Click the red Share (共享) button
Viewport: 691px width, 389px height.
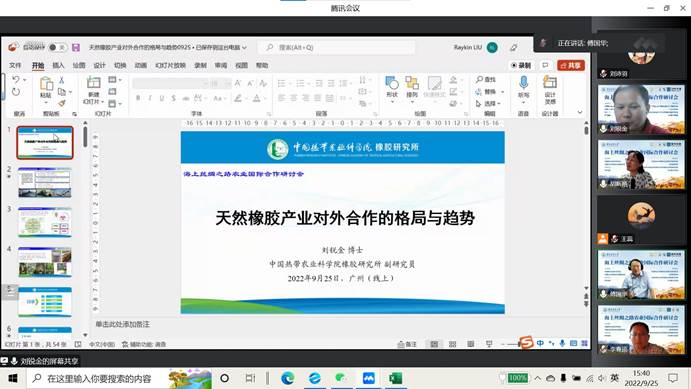pyautogui.click(x=571, y=65)
